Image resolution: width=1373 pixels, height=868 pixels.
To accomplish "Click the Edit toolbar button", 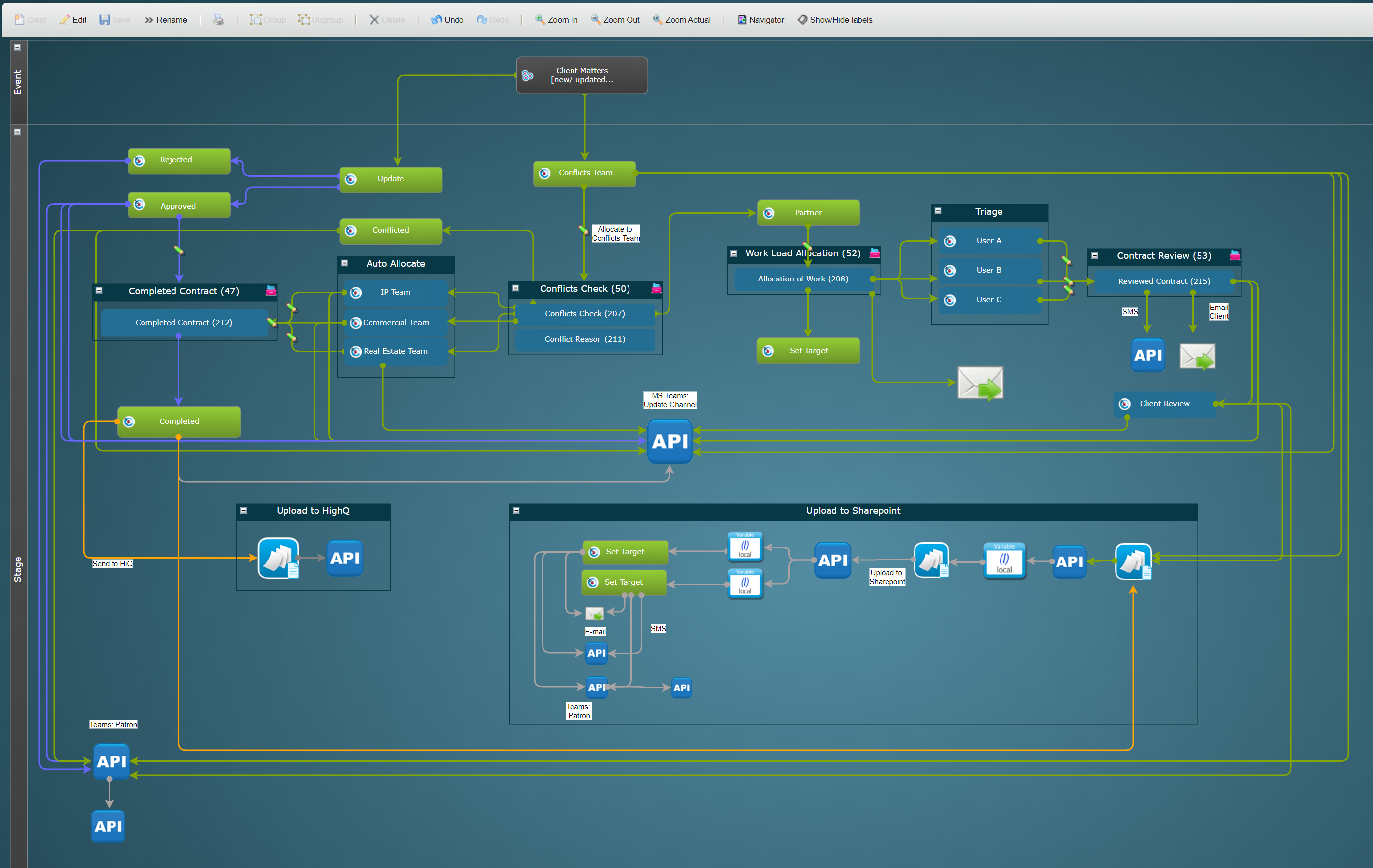I will tap(74, 19).
